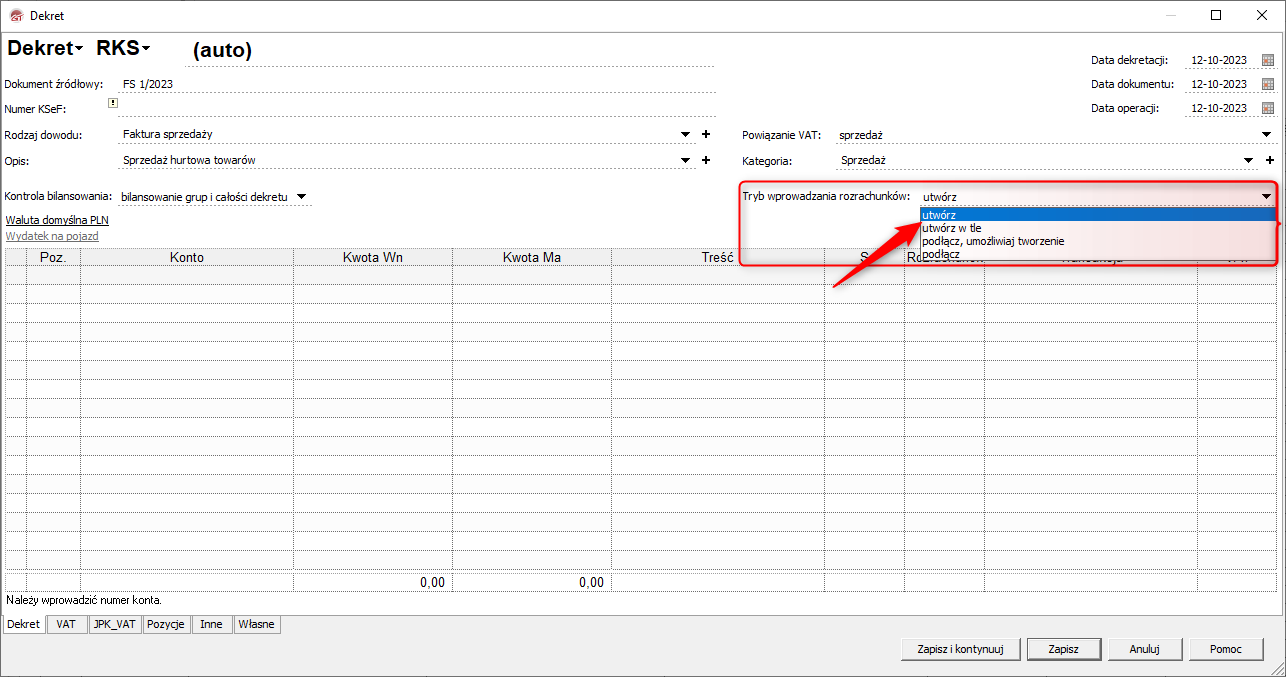
Task: Click the Data operacji date field
Action: (1220, 108)
